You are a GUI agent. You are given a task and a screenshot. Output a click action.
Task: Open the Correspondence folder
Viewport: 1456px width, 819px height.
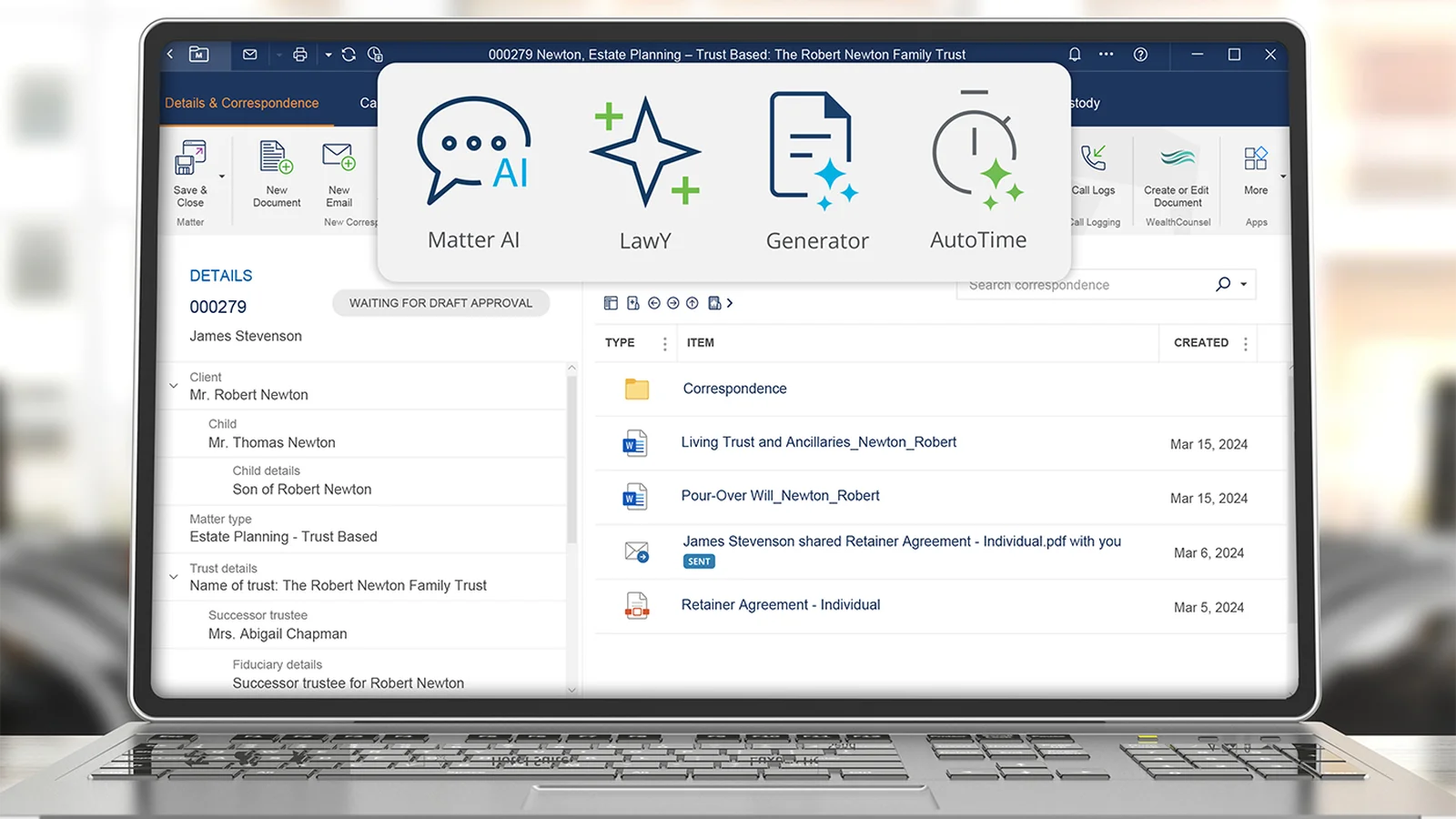(734, 389)
